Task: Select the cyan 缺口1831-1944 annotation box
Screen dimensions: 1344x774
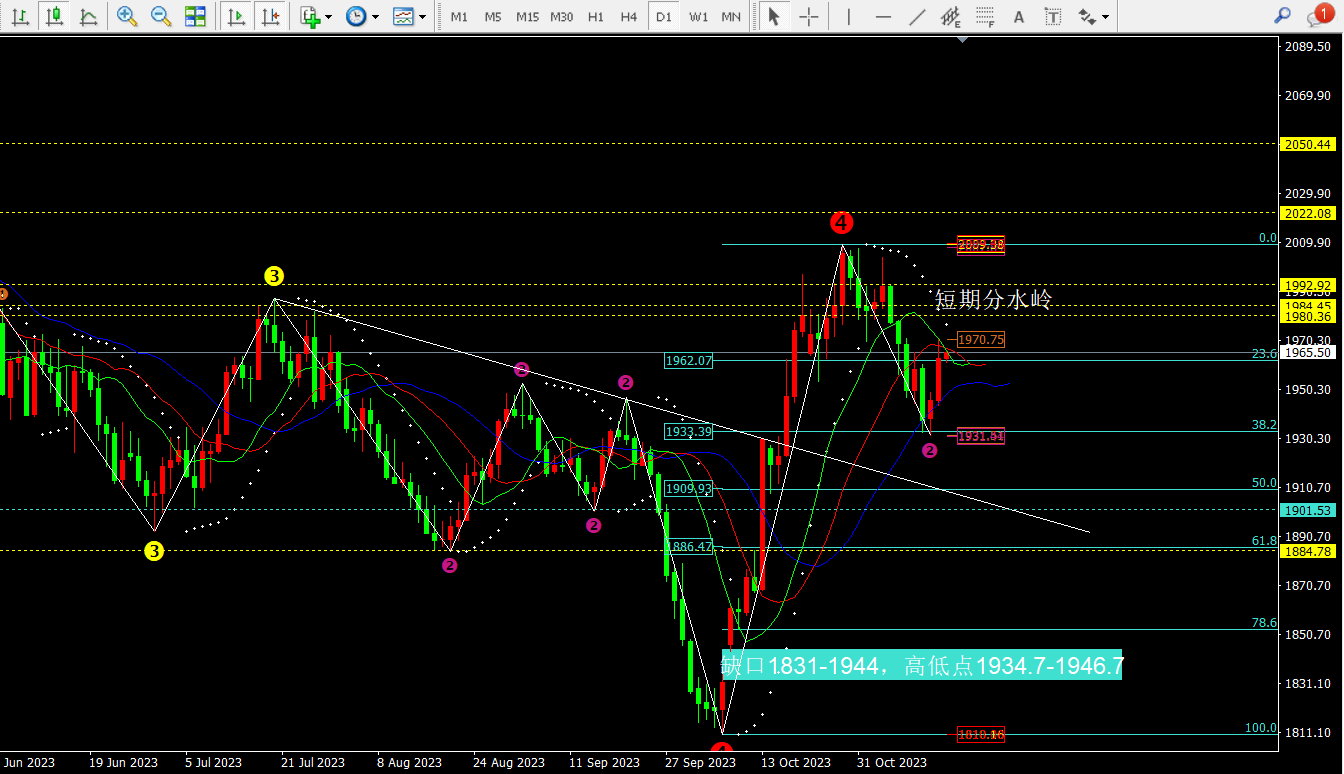Action: (922, 665)
